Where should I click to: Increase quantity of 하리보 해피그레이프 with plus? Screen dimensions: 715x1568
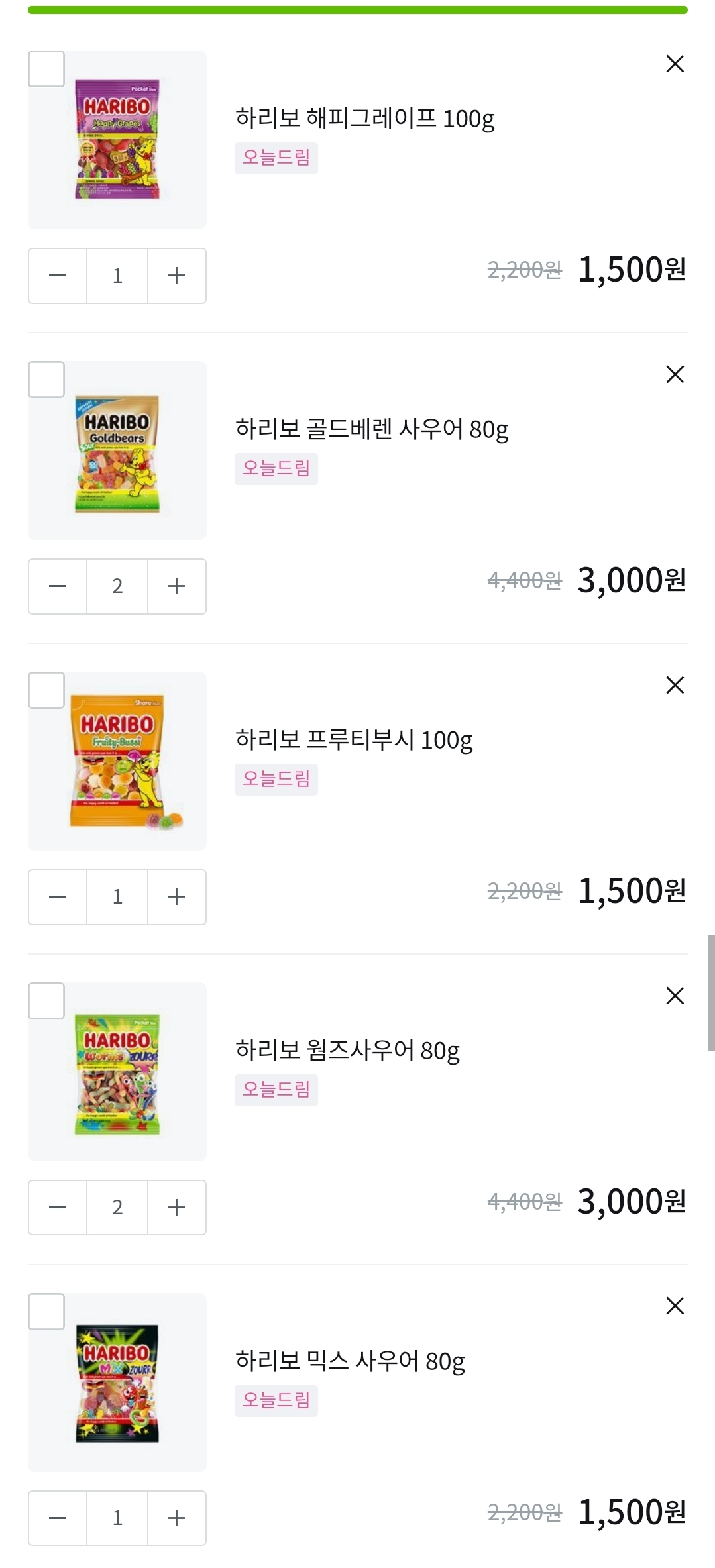pyautogui.click(x=177, y=276)
